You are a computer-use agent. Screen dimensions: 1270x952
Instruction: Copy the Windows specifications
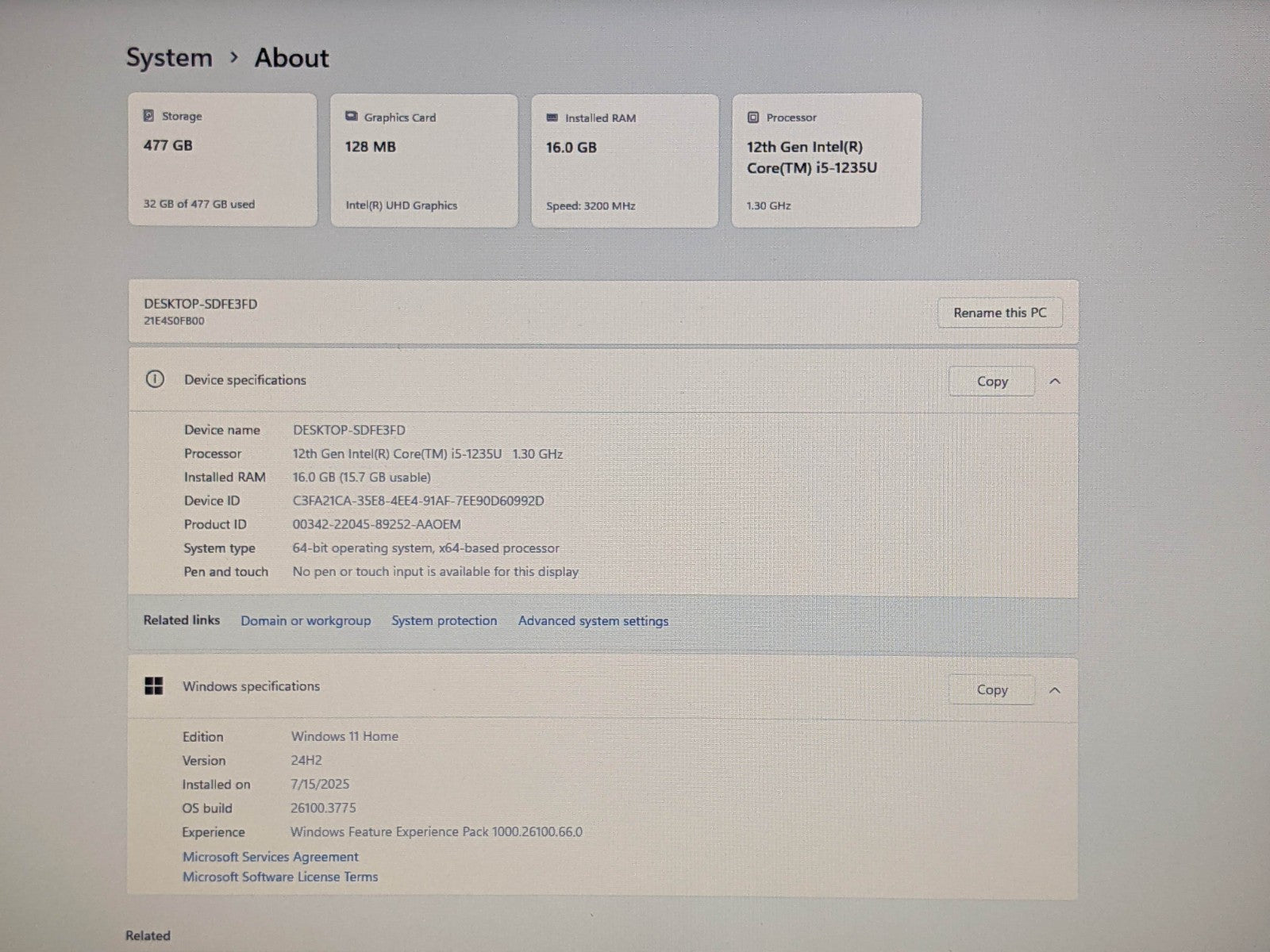tap(991, 690)
